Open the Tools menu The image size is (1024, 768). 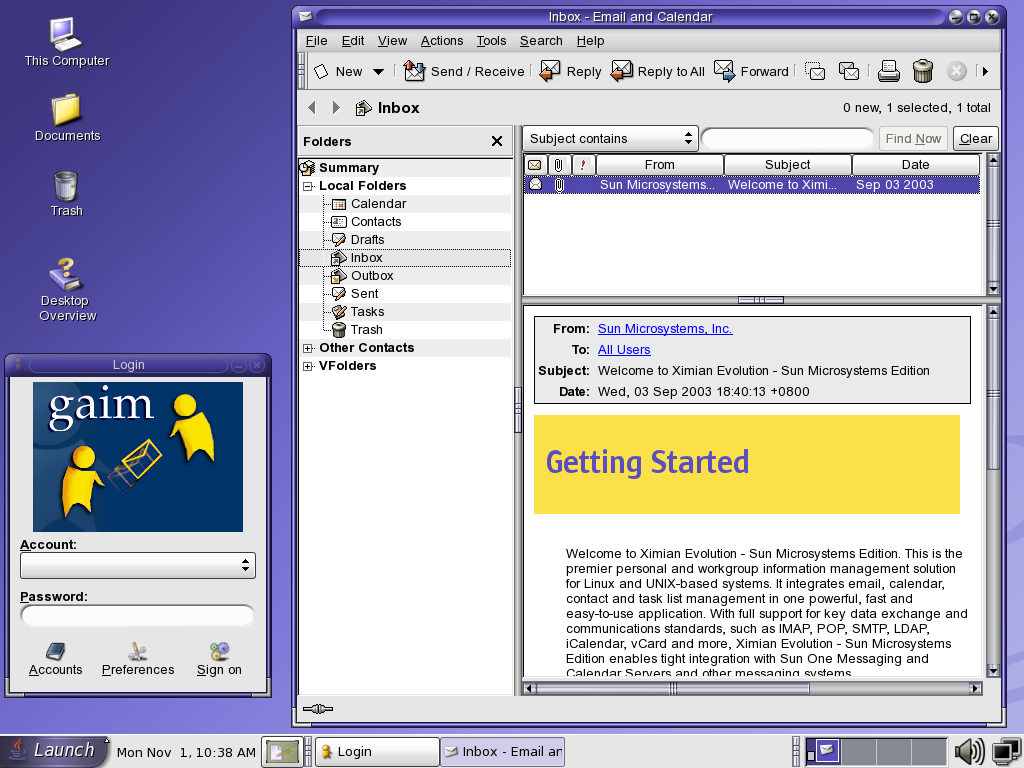pos(491,40)
